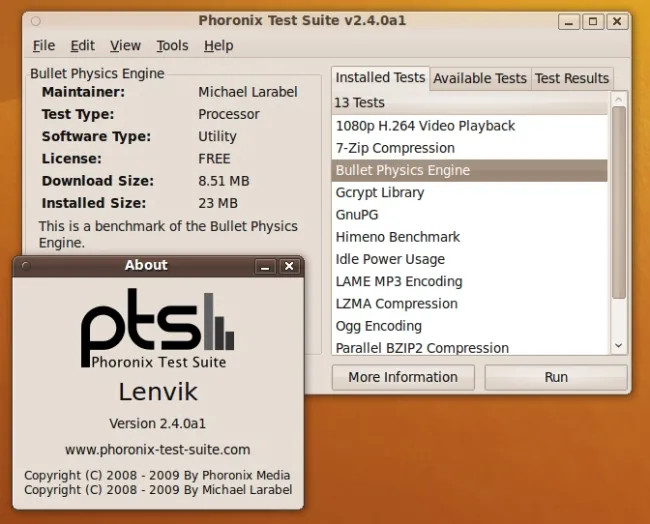The height and width of the screenshot is (524, 650).
Task: Open the File menu
Action: pos(44,45)
